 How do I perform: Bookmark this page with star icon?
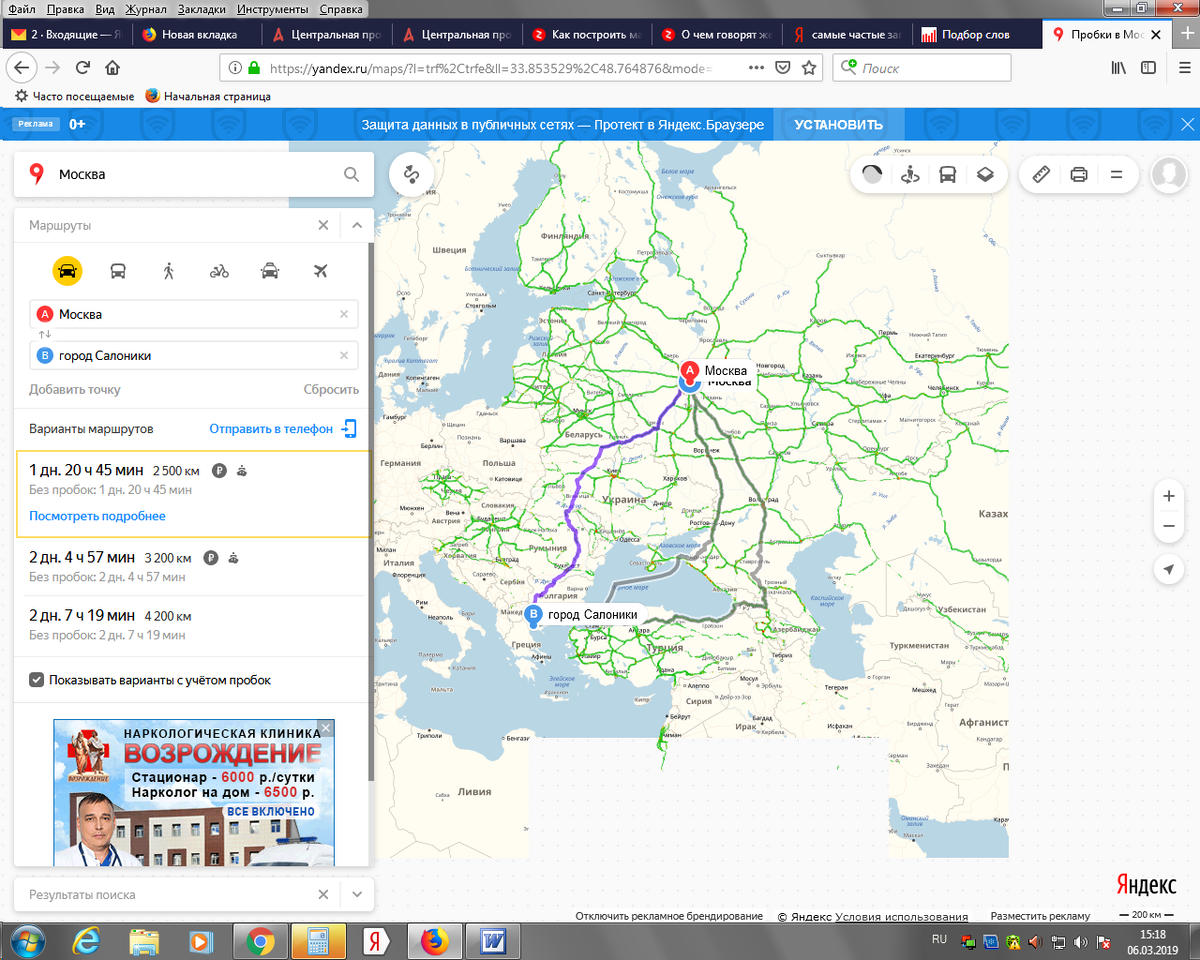click(x=810, y=68)
